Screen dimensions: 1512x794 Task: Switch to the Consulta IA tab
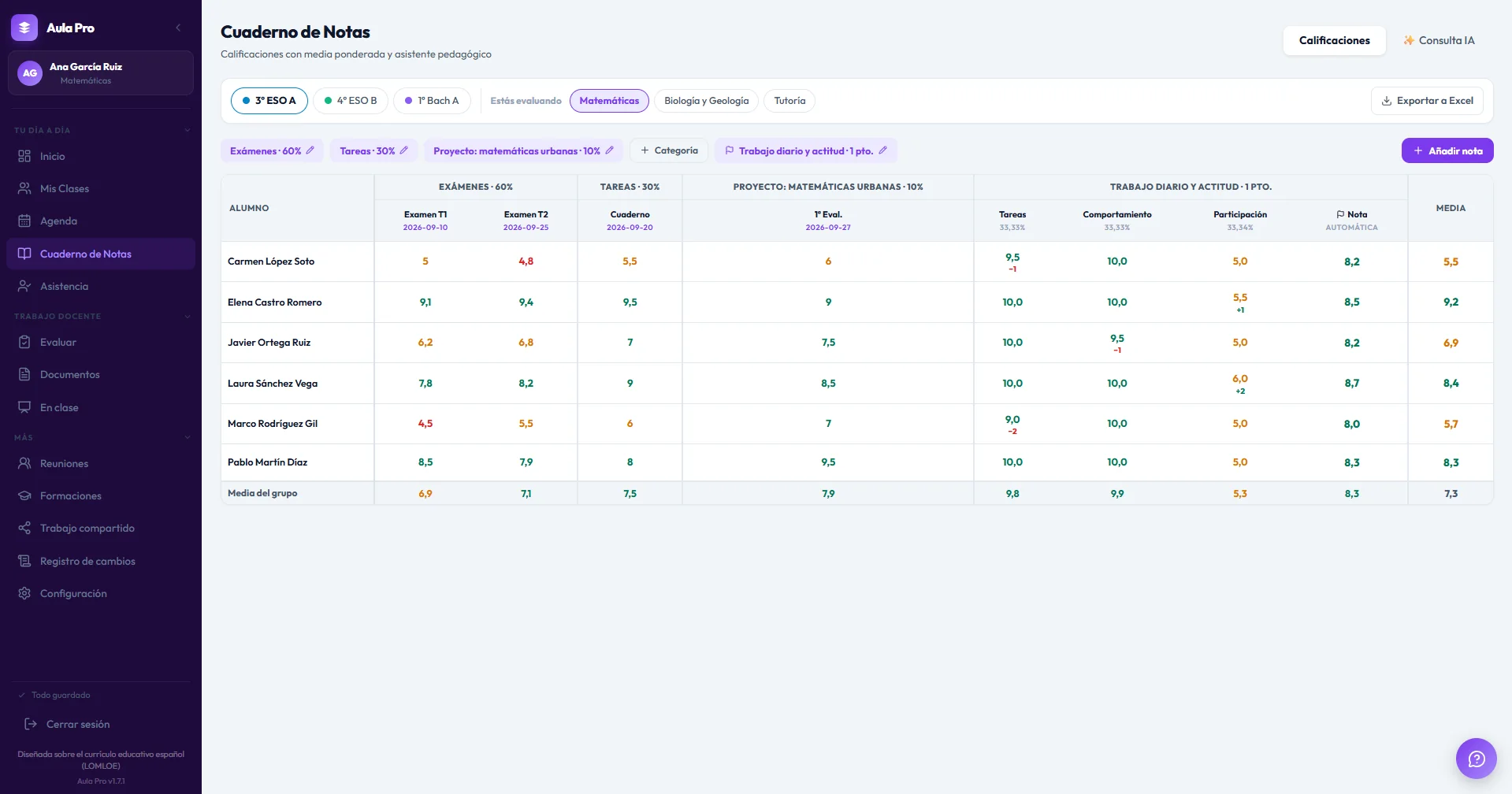click(1439, 40)
